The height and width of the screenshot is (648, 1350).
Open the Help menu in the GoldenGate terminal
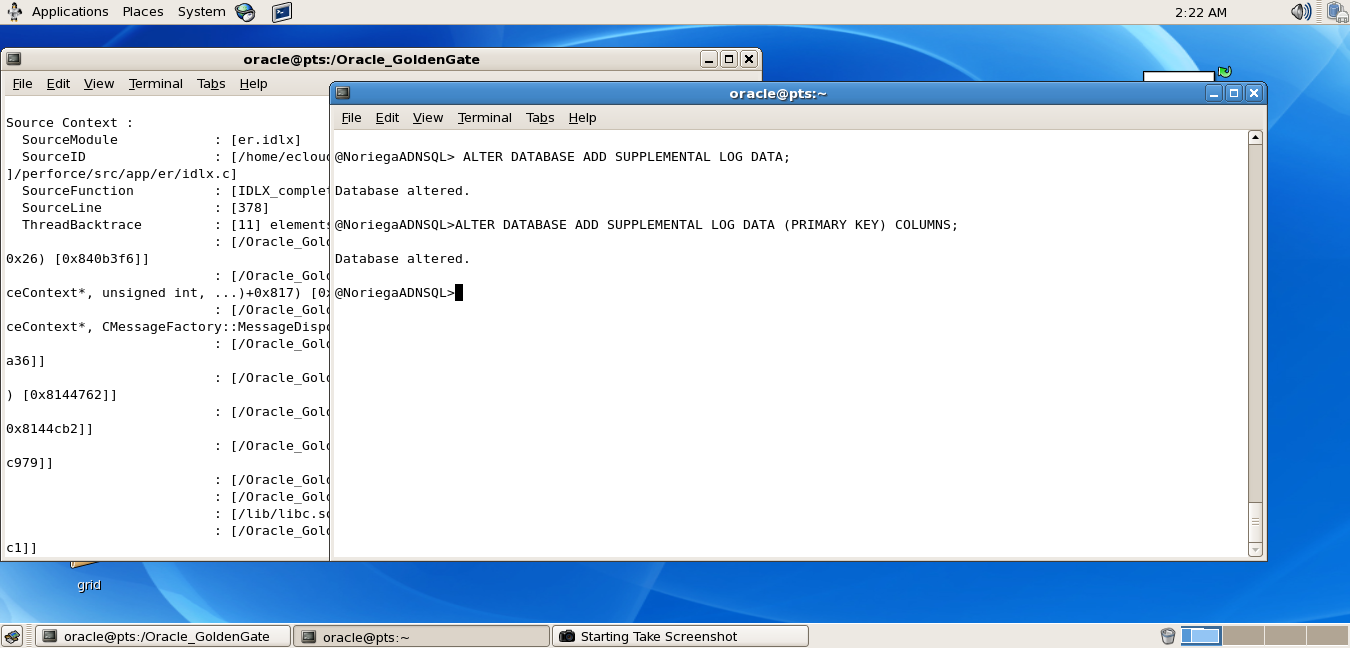point(253,84)
